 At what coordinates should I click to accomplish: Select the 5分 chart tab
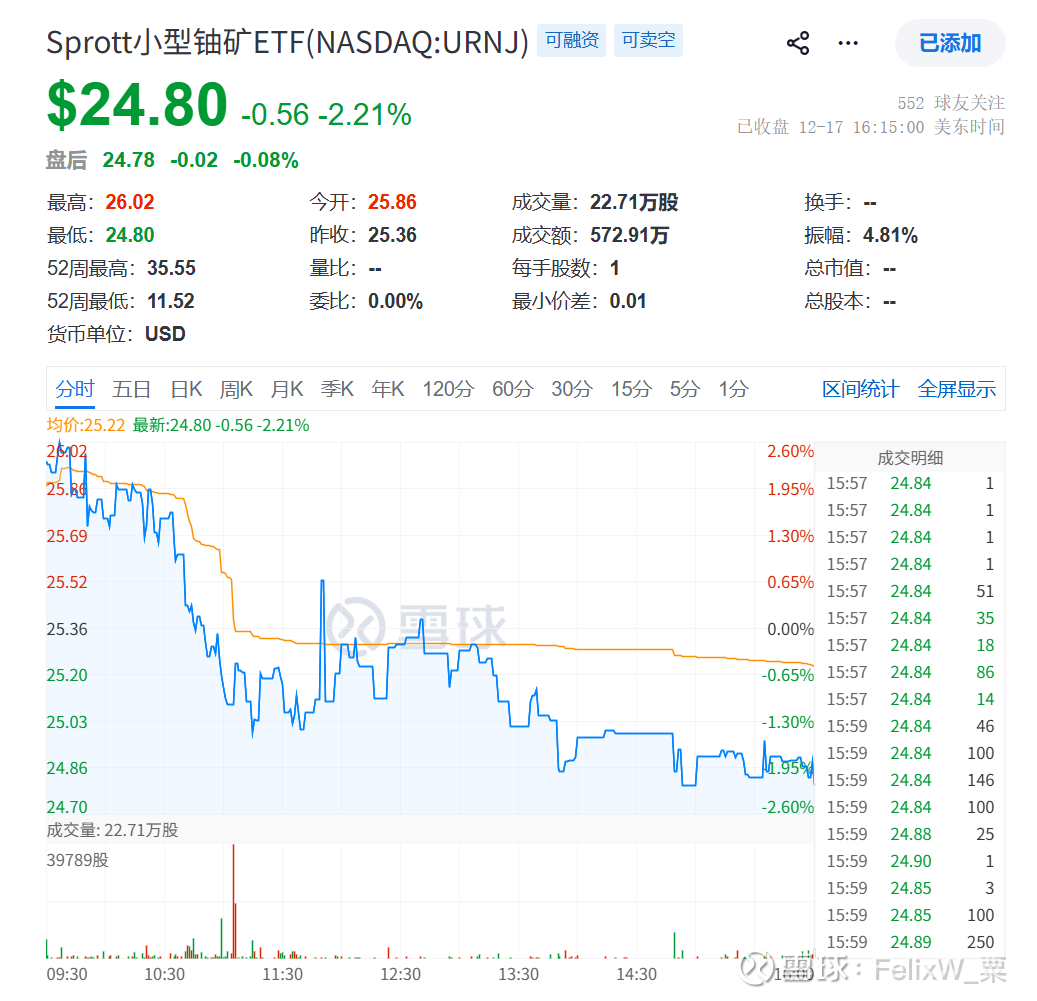click(x=684, y=389)
